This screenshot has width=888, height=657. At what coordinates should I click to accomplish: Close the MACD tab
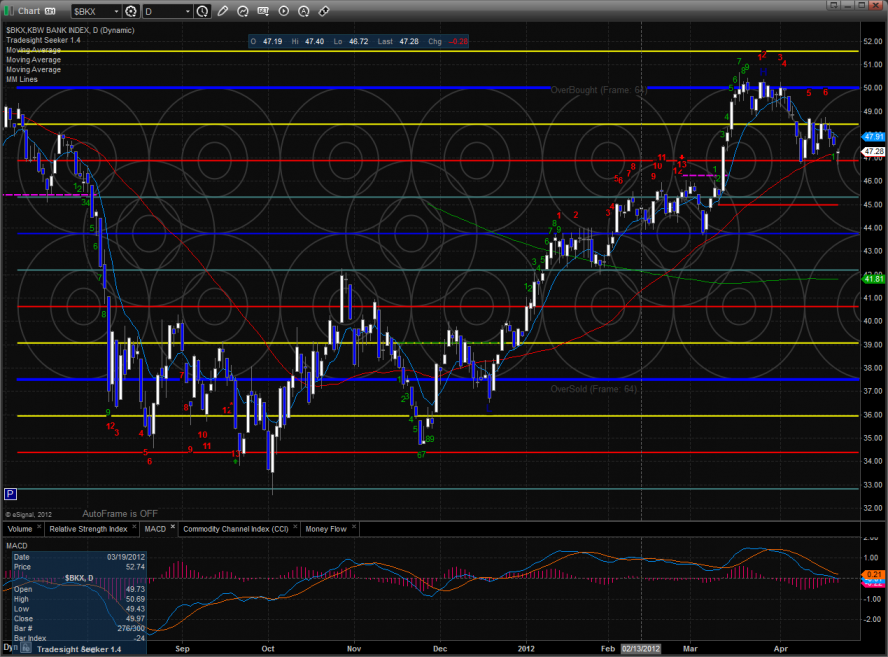click(x=172, y=526)
